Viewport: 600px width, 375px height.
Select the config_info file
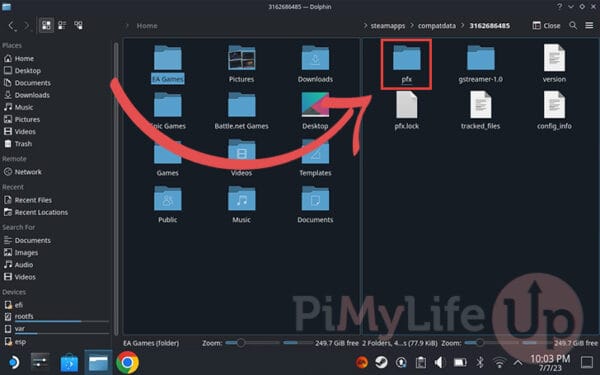coord(554,111)
